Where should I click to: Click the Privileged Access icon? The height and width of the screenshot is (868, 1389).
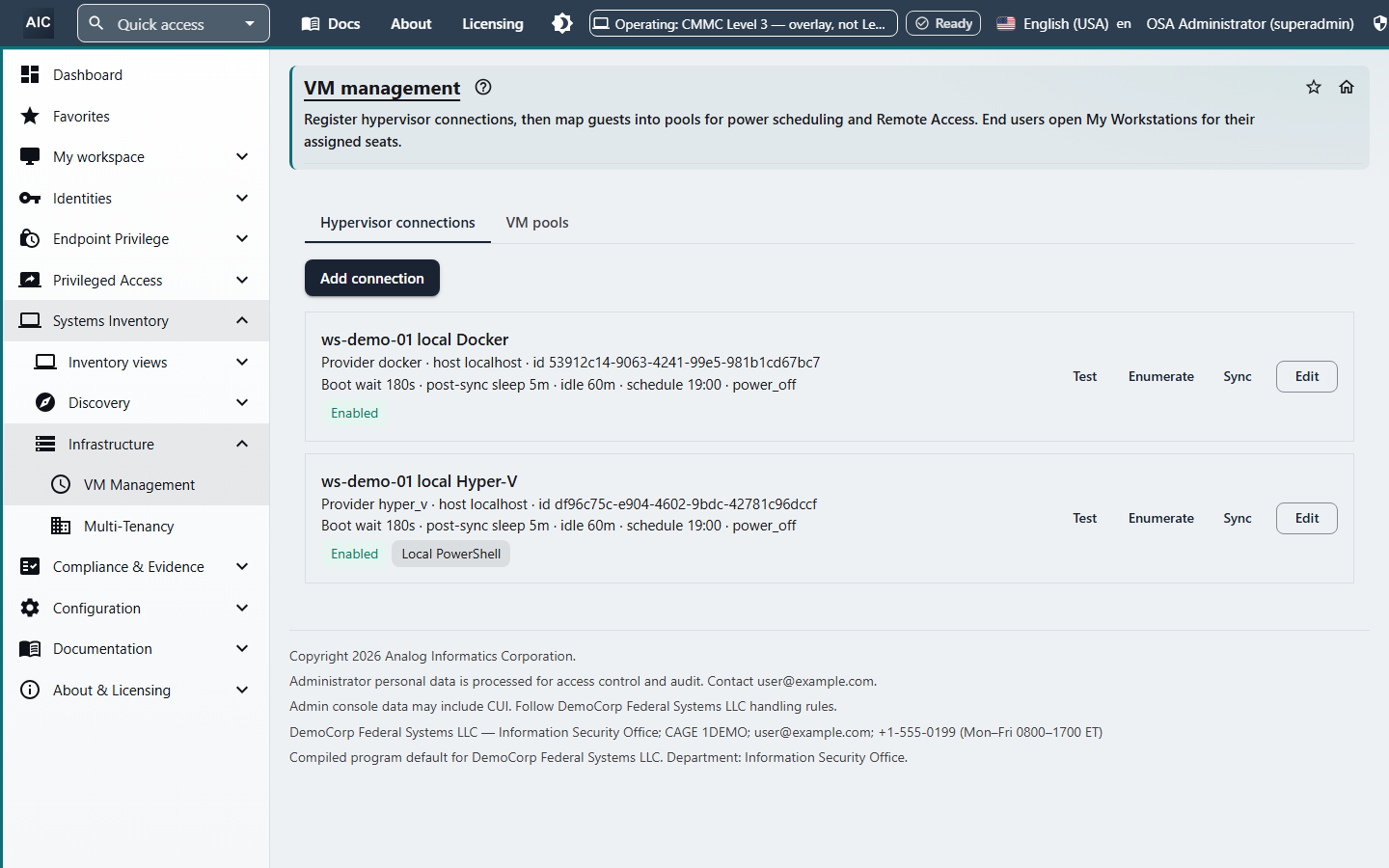click(x=30, y=280)
